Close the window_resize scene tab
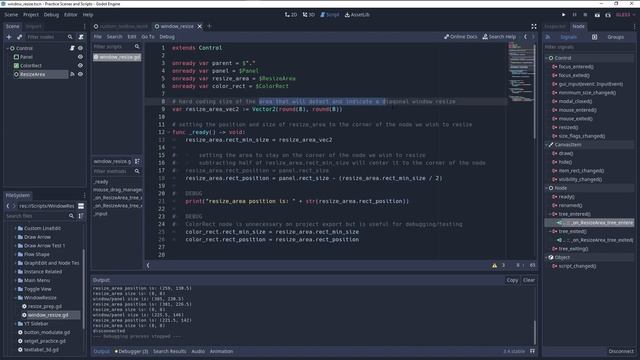 [x=200, y=27]
